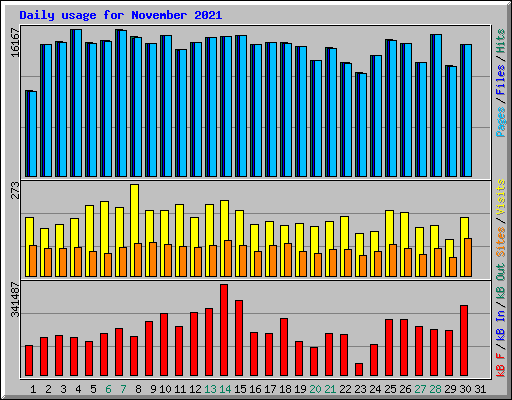Click green day 6 on the x-axis
The width and height of the screenshot is (512, 400).
click(108, 389)
